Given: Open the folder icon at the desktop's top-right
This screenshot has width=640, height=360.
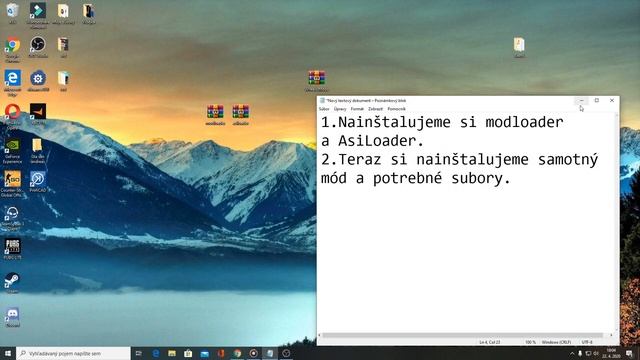Looking at the screenshot, I should (519, 47).
